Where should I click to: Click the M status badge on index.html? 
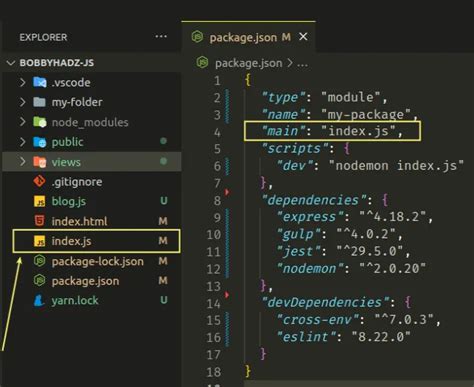(163, 221)
